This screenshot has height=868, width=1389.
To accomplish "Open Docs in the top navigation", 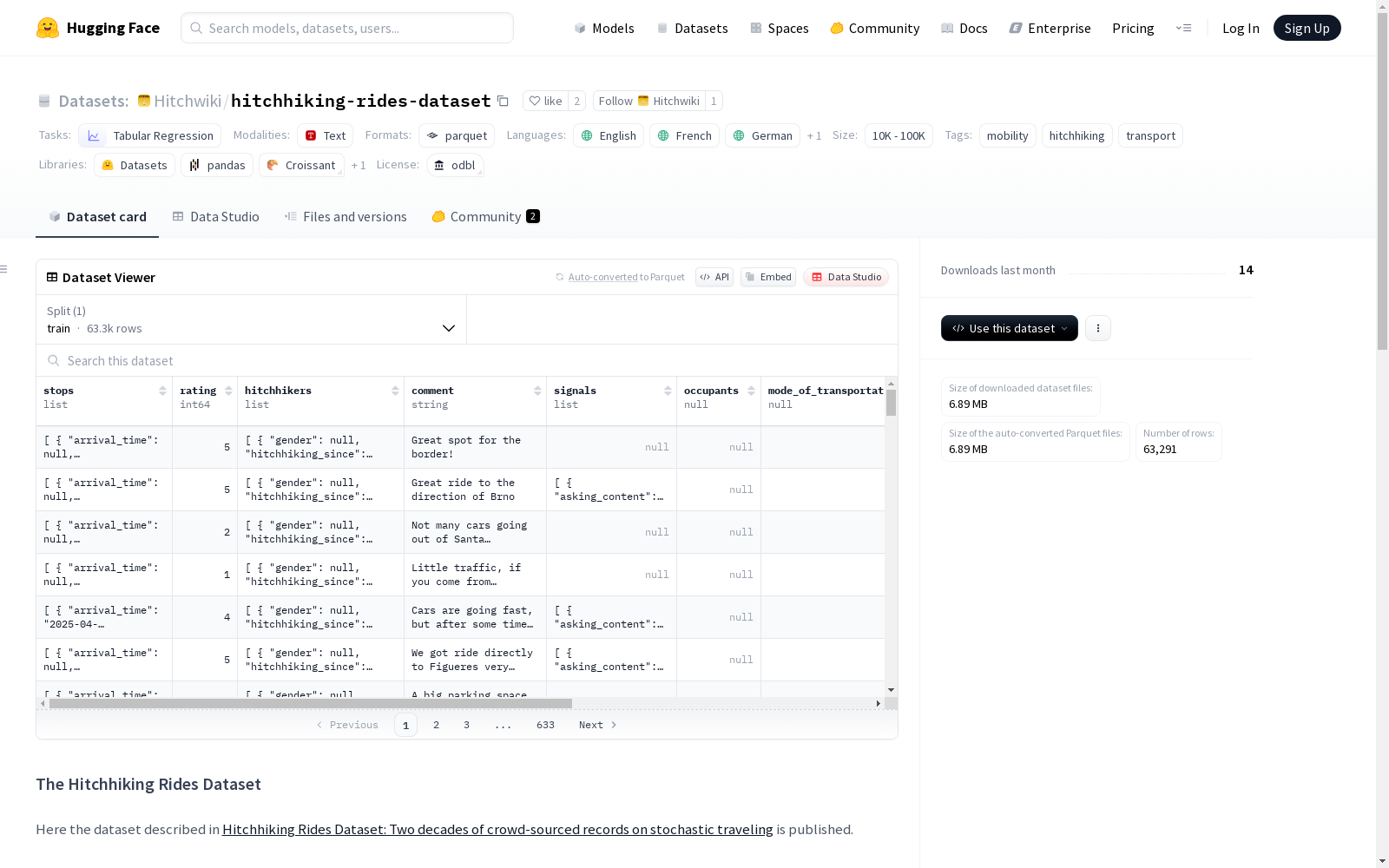I will click(x=964, y=28).
